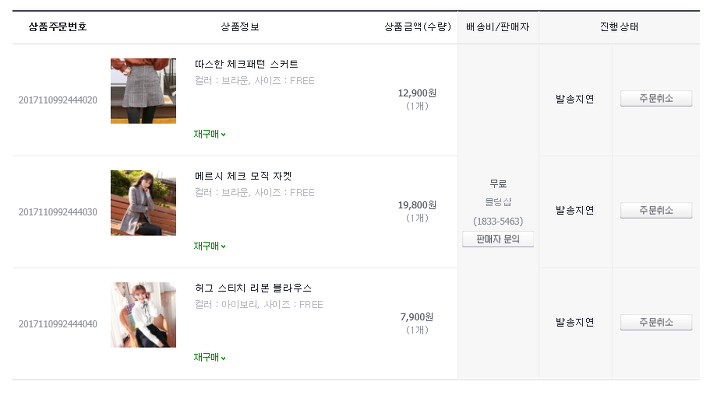
Task: Click the seller phone number (1833-5463)
Action: tap(498, 222)
